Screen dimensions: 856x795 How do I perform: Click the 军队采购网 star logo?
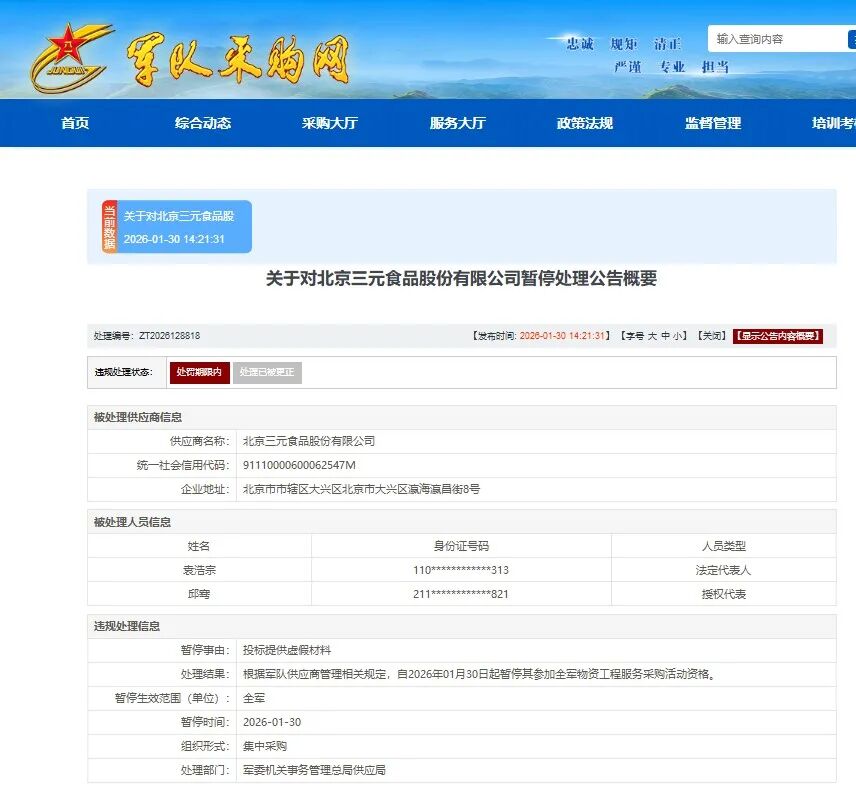pos(70,58)
